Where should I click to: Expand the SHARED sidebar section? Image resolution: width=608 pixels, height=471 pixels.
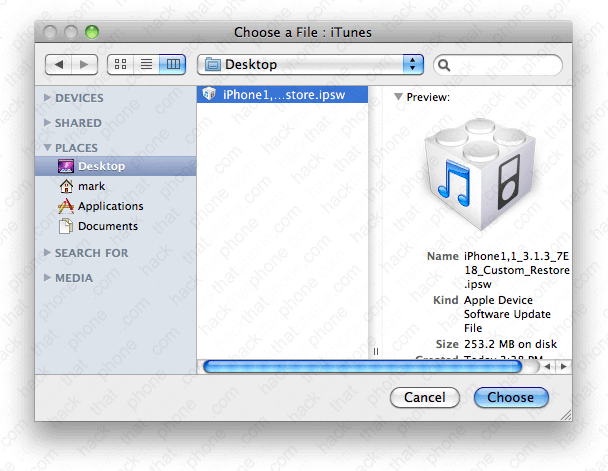(47, 123)
